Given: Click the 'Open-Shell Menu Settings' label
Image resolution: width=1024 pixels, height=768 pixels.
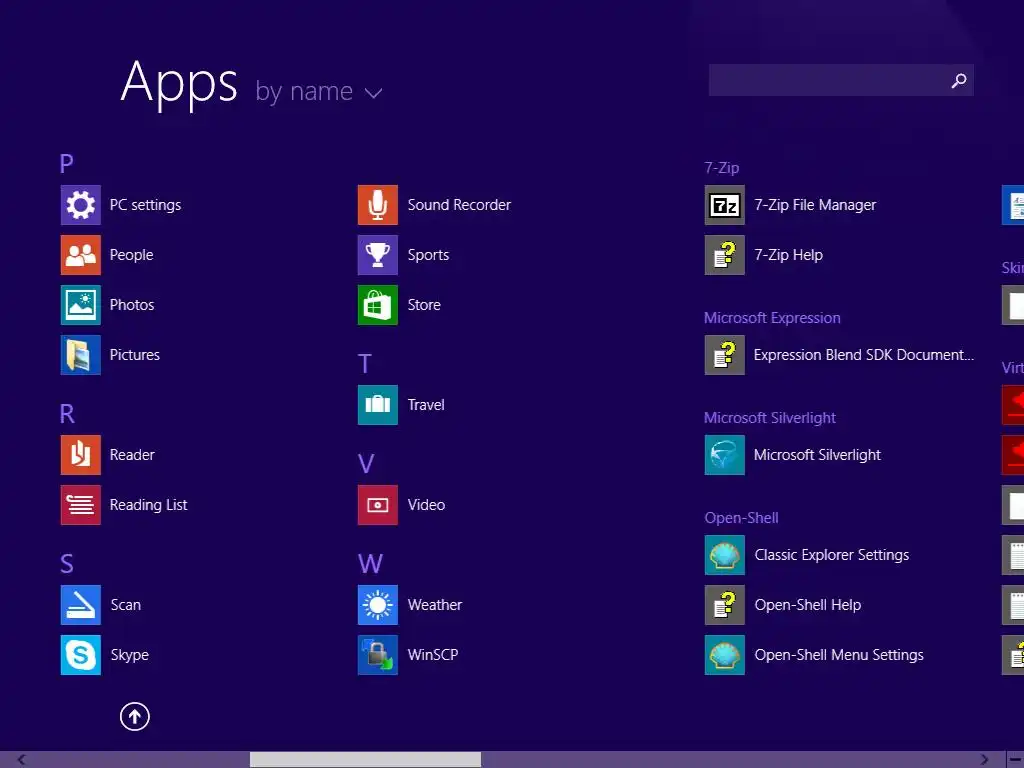Looking at the screenshot, I should point(839,655).
